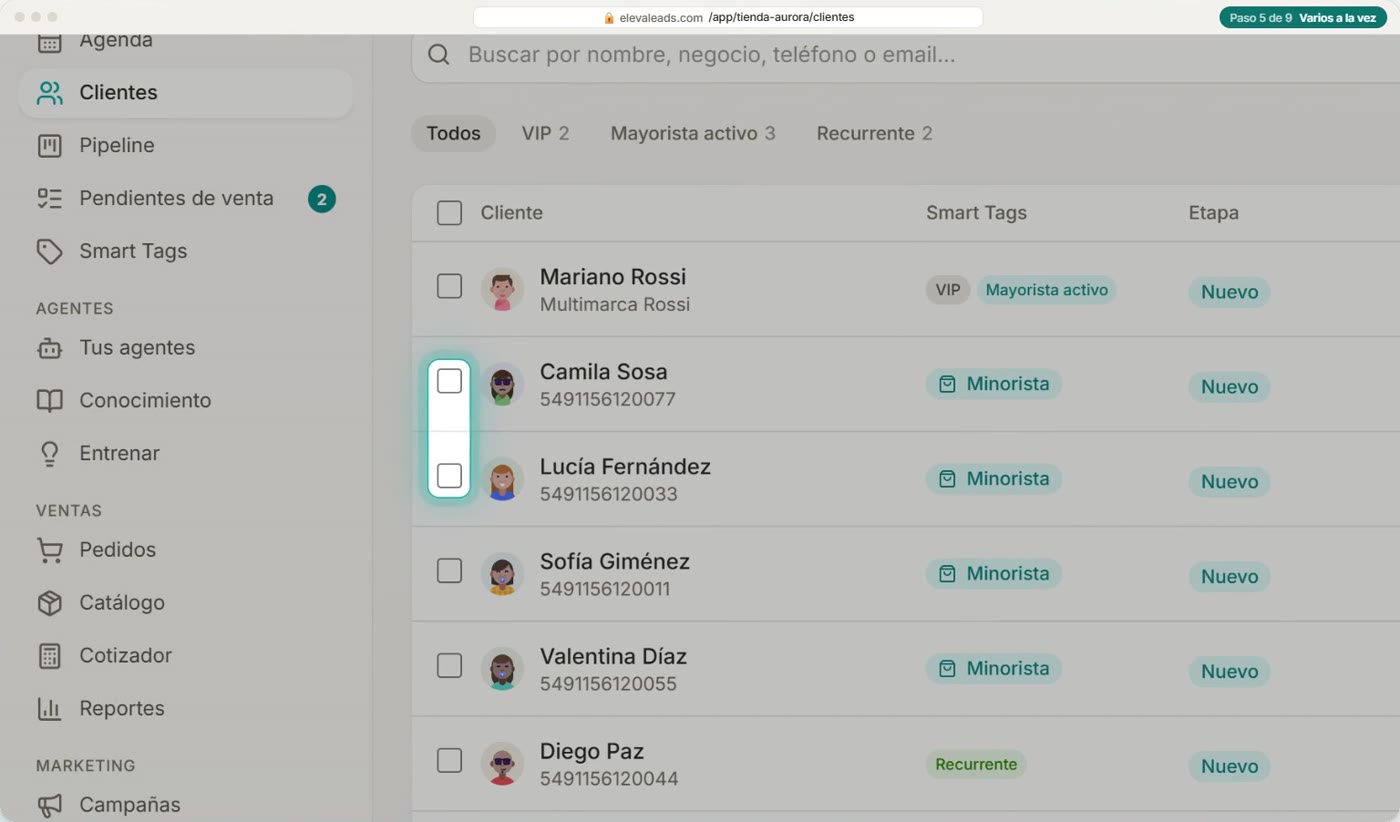Check the box for Mariano Rossi
The width and height of the screenshot is (1400, 822).
coord(450,286)
